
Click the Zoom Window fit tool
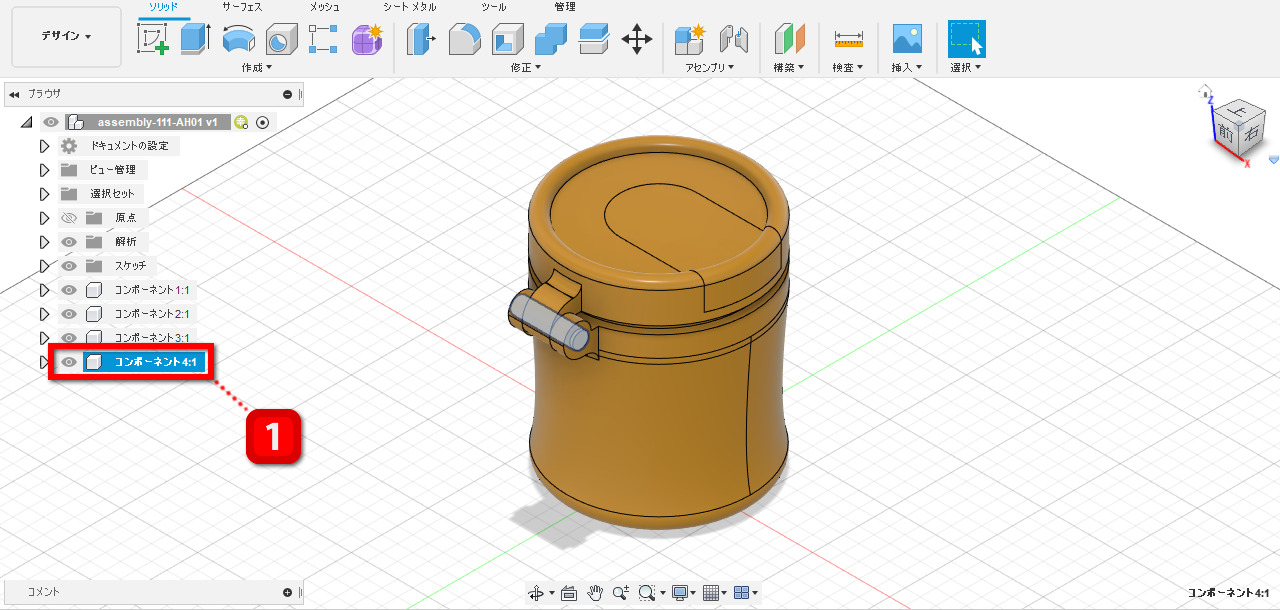coord(647,593)
